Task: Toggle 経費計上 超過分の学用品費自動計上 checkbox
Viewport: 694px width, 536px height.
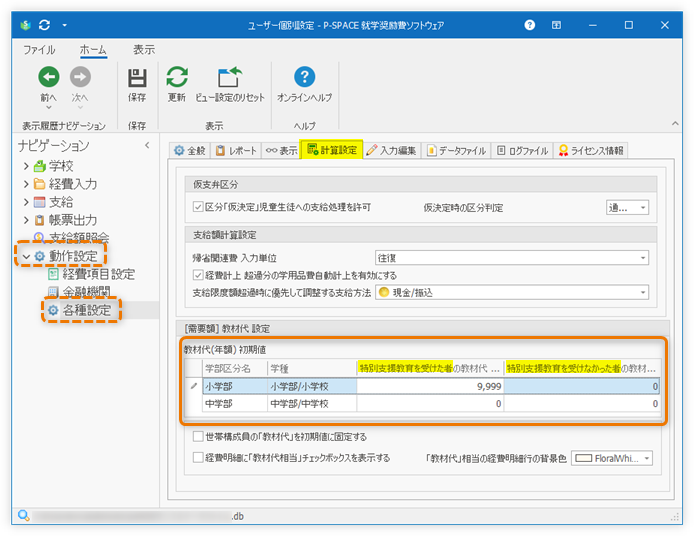Action: click(x=198, y=275)
